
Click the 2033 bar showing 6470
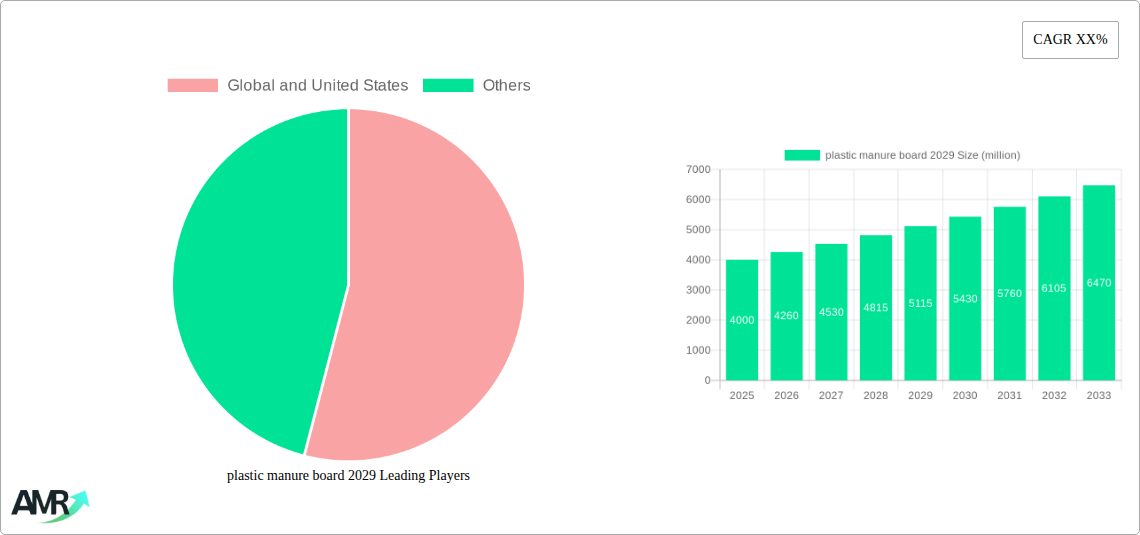click(x=1098, y=283)
